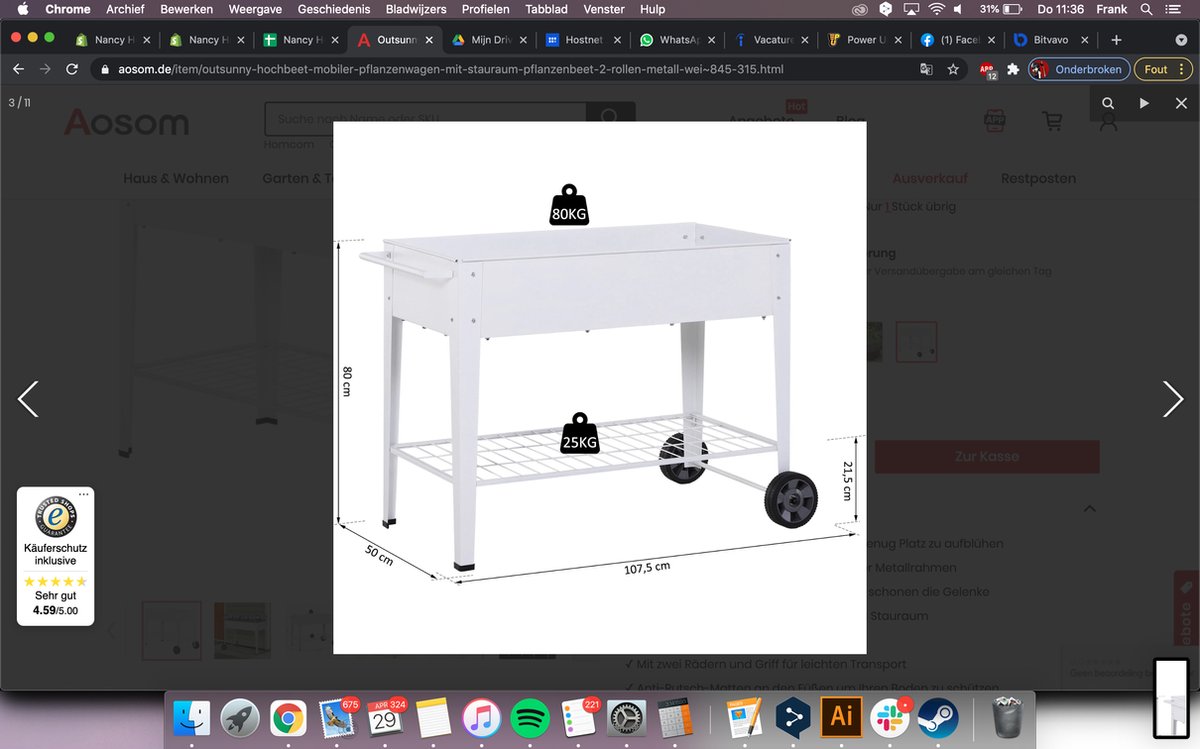Screen dimensions: 1200x749
Task: Launch Adobe Illustrator from the dock
Action: pyautogui.click(x=842, y=718)
